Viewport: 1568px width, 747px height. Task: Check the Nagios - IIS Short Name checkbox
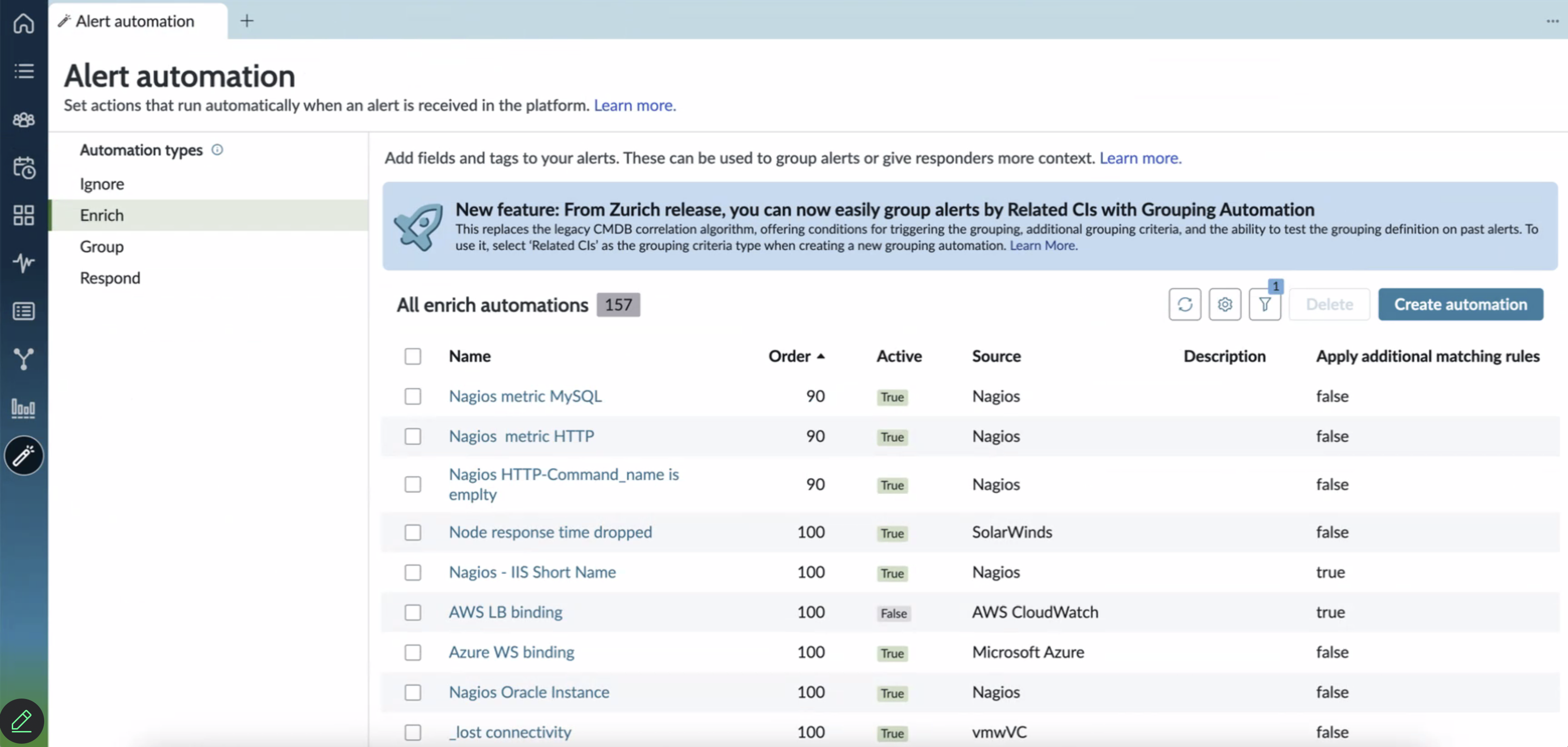[413, 573]
